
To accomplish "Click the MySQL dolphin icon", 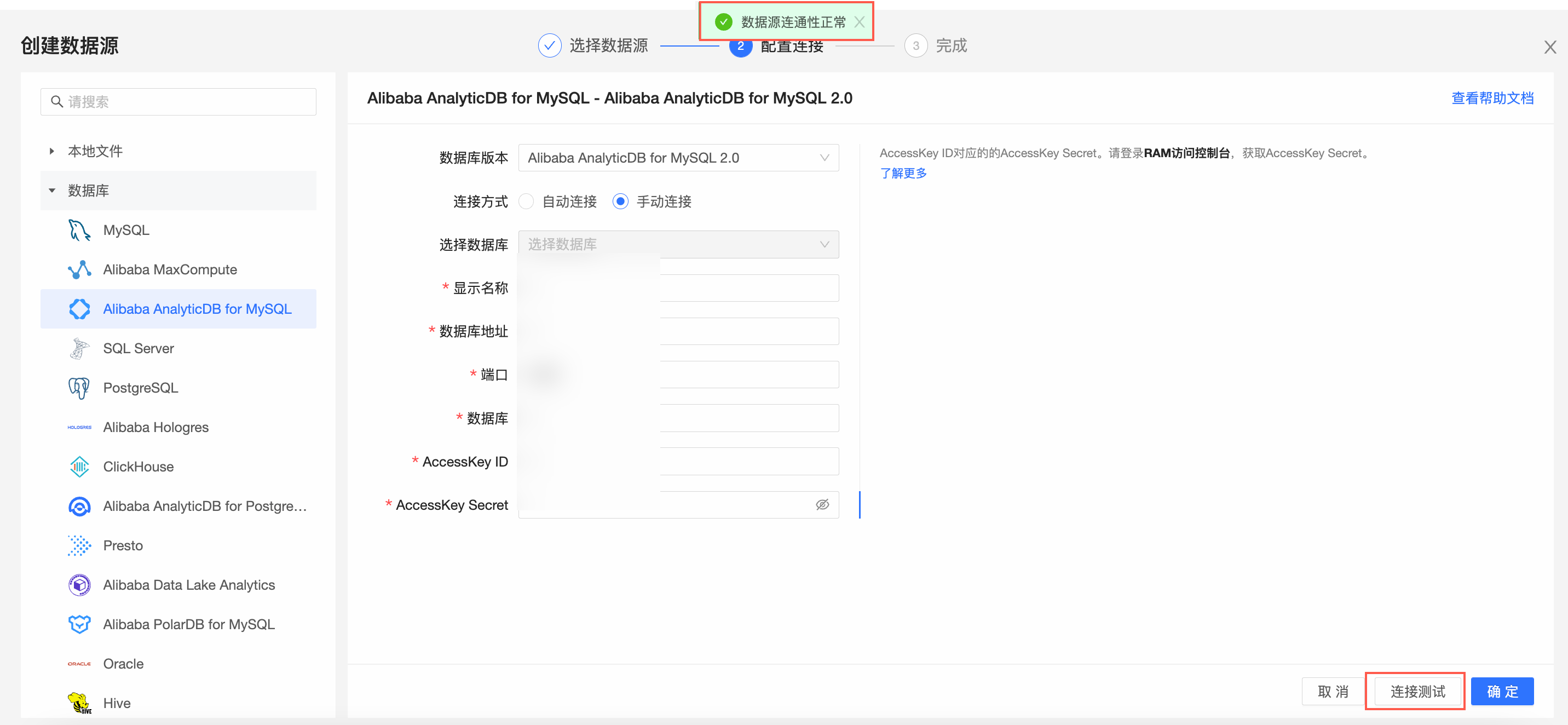I will coord(79,230).
